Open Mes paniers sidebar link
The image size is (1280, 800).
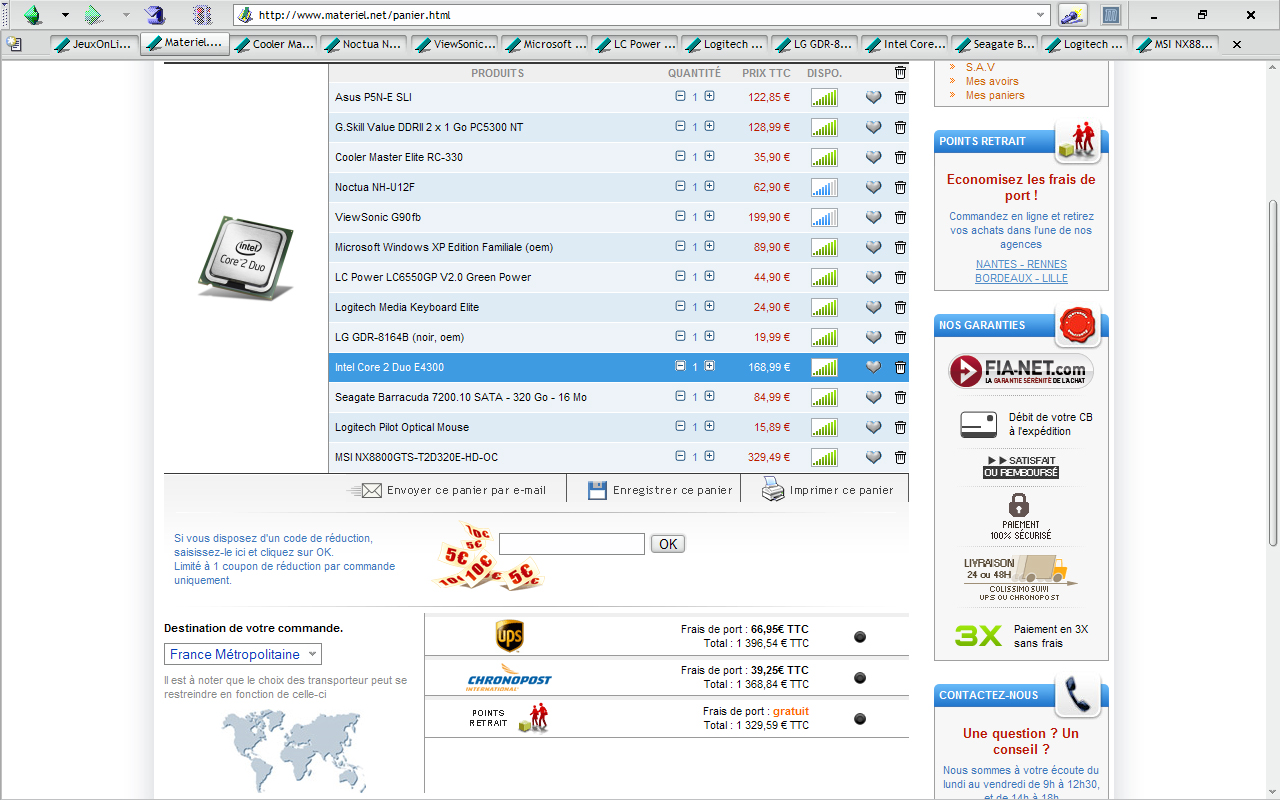coord(994,95)
